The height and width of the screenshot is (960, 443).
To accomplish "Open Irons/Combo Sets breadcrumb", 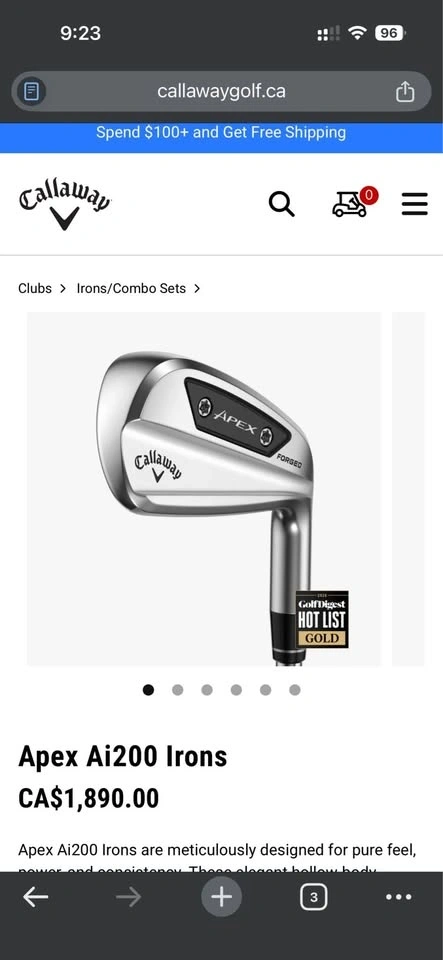I will [x=131, y=288].
